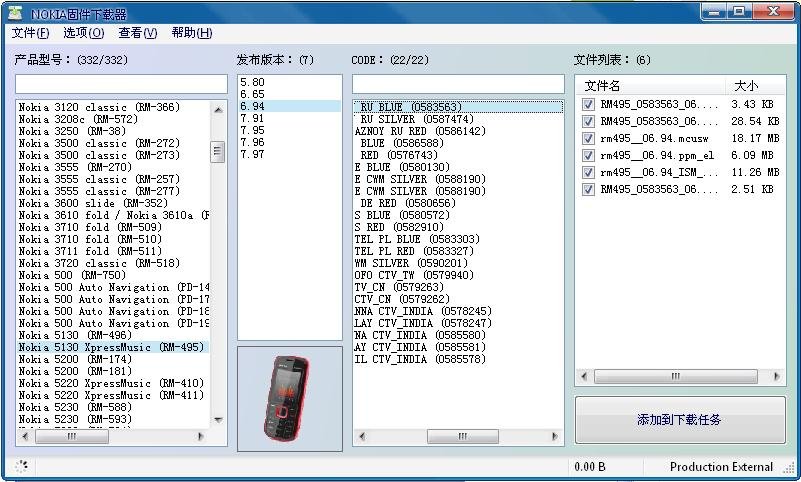The height and width of the screenshot is (482, 801).
Task: Open the 选项(O) menu
Action: pyautogui.click(x=84, y=33)
